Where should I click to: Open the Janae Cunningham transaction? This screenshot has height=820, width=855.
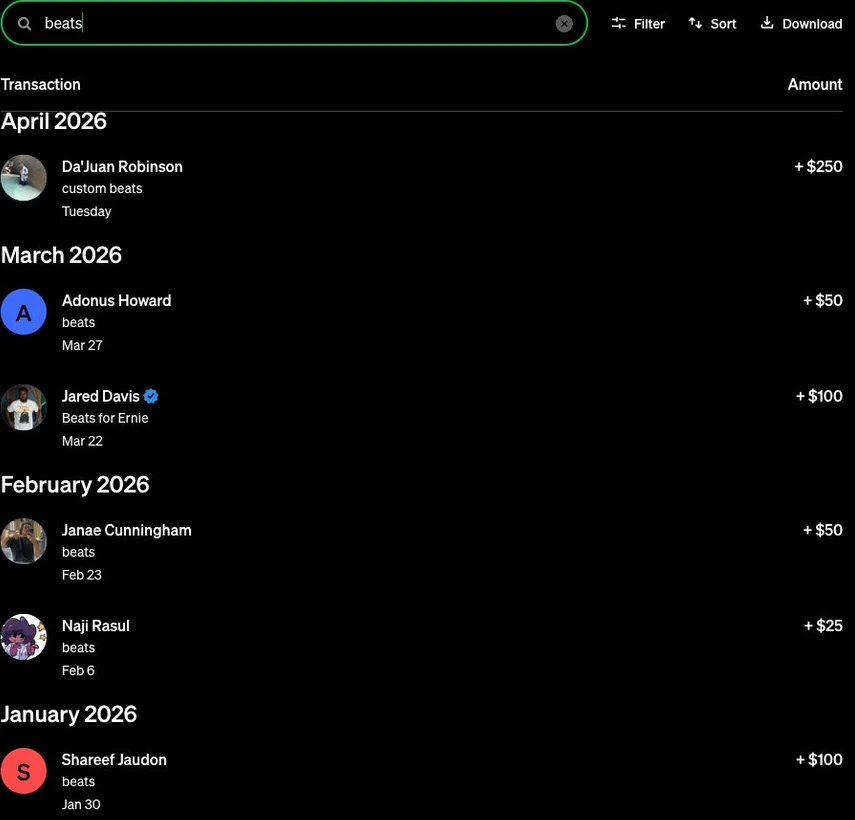[x=422, y=552]
